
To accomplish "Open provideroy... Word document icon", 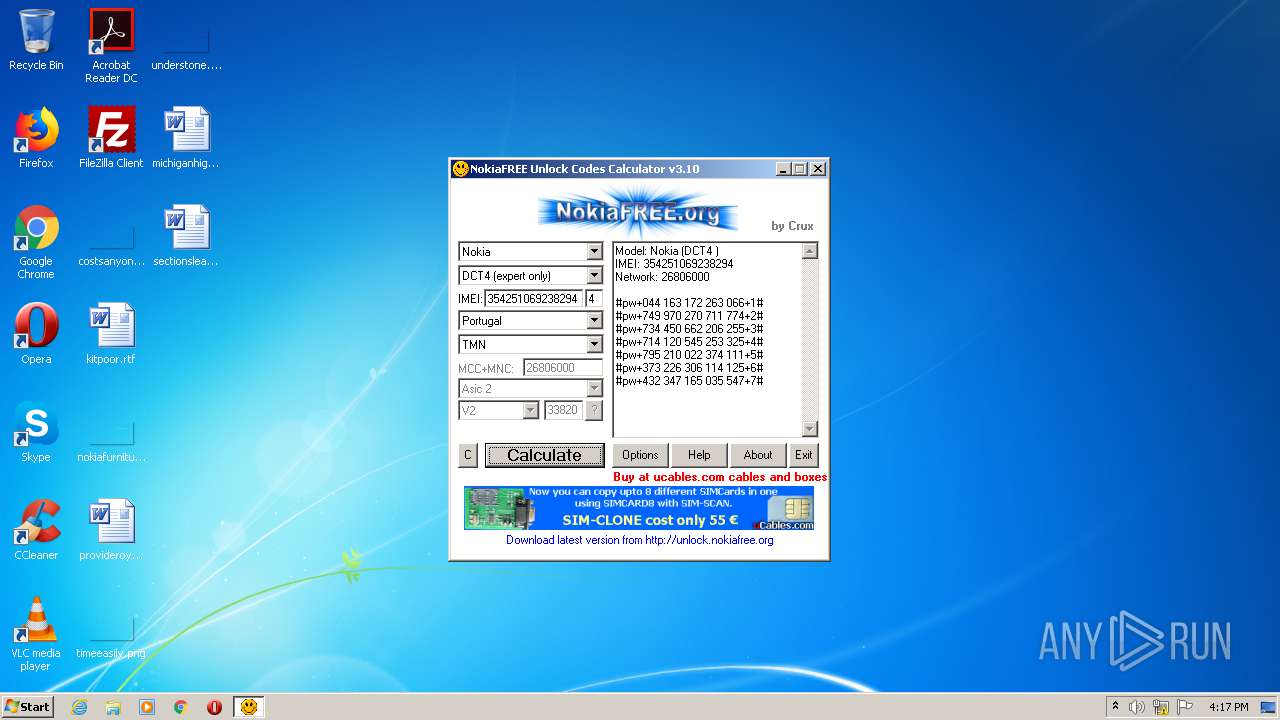I will (x=111, y=530).
